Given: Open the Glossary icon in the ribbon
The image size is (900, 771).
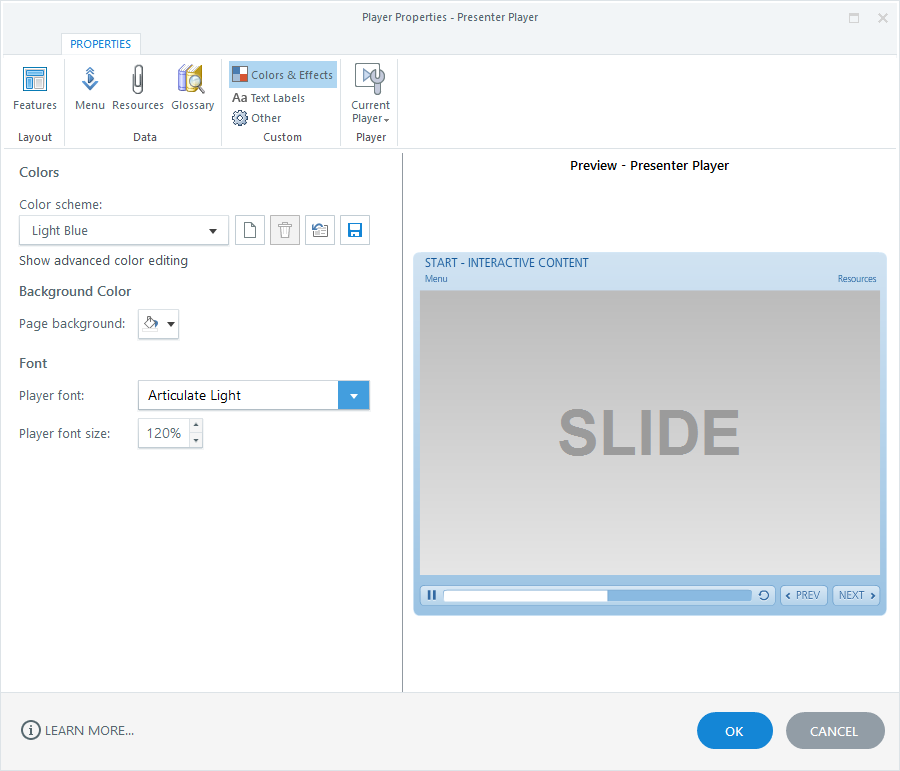Looking at the screenshot, I should pos(192,89).
